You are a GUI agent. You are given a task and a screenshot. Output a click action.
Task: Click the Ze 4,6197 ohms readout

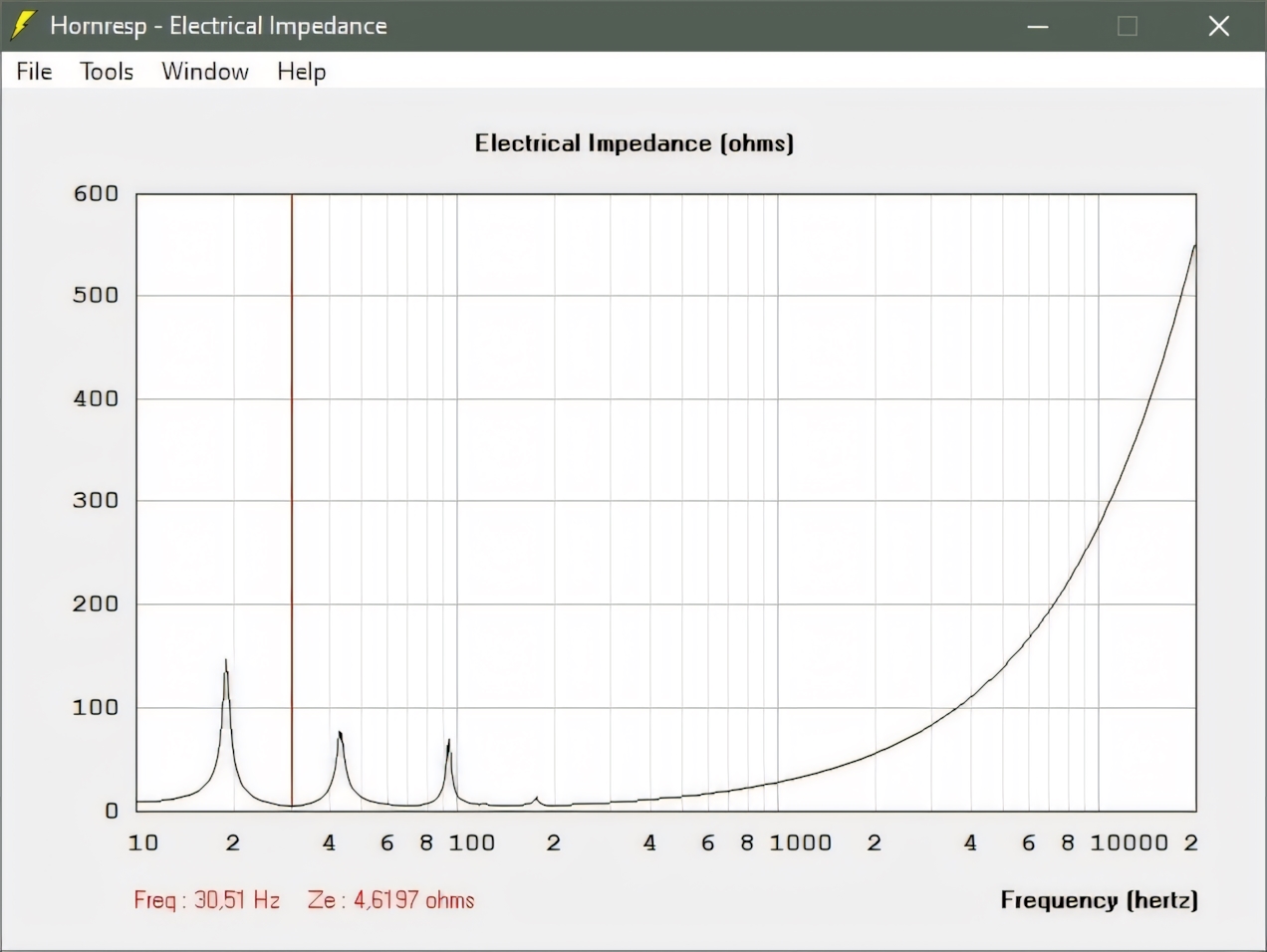click(390, 900)
